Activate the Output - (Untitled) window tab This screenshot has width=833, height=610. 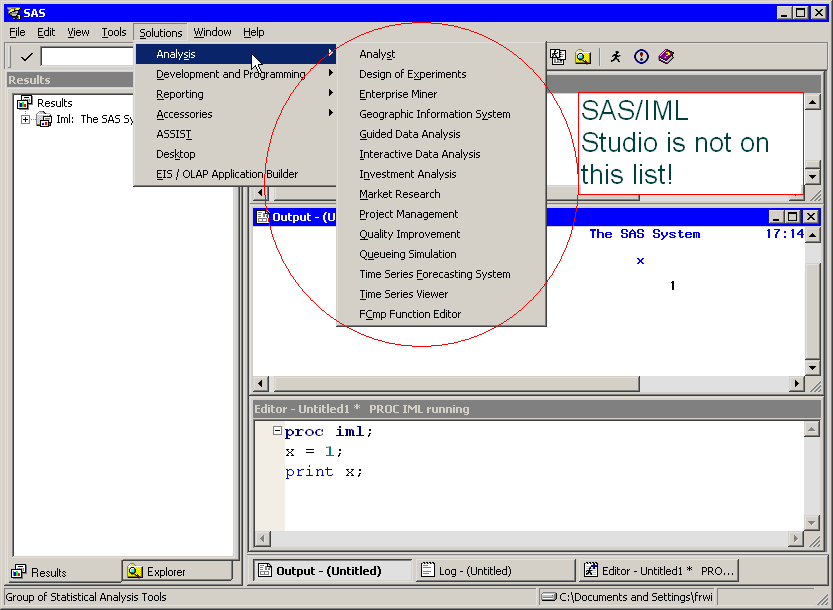coord(332,571)
